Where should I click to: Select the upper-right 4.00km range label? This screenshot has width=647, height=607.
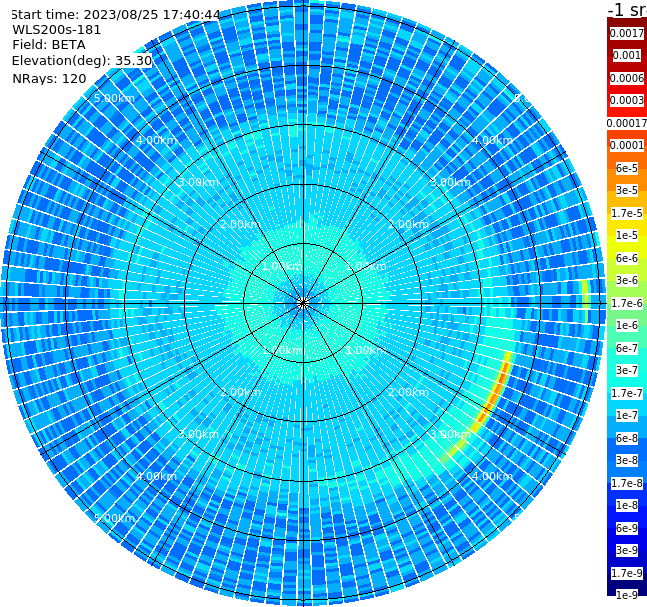(x=492, y=140)
